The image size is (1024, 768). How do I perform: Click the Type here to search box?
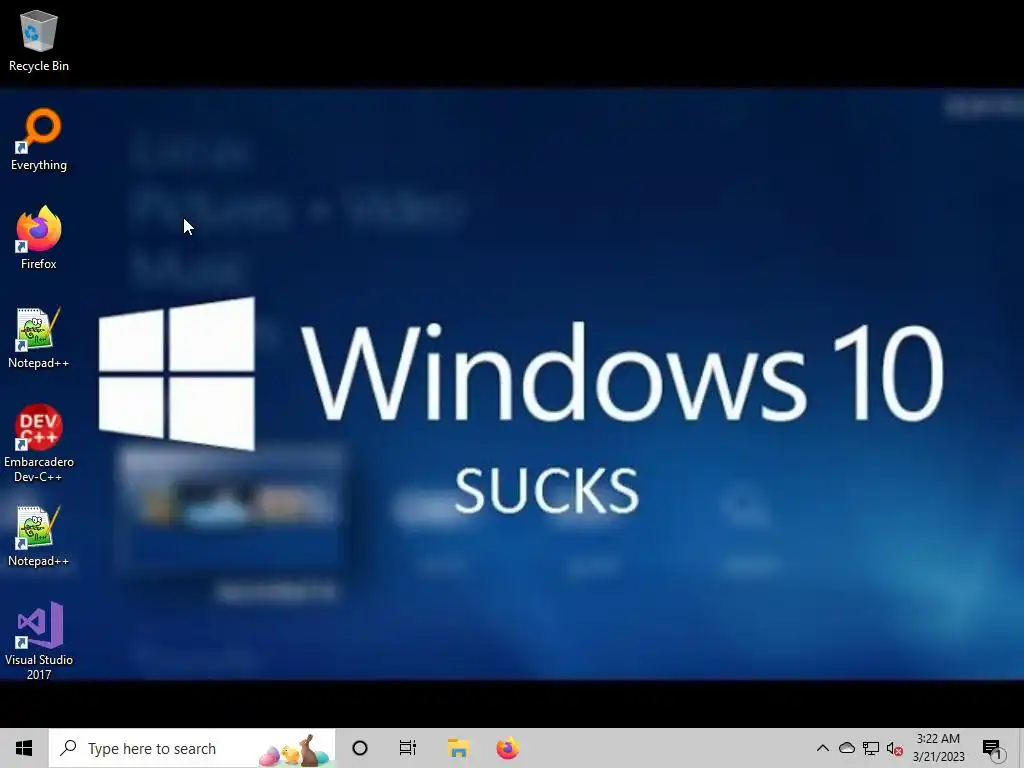click(x=192, y=748)
